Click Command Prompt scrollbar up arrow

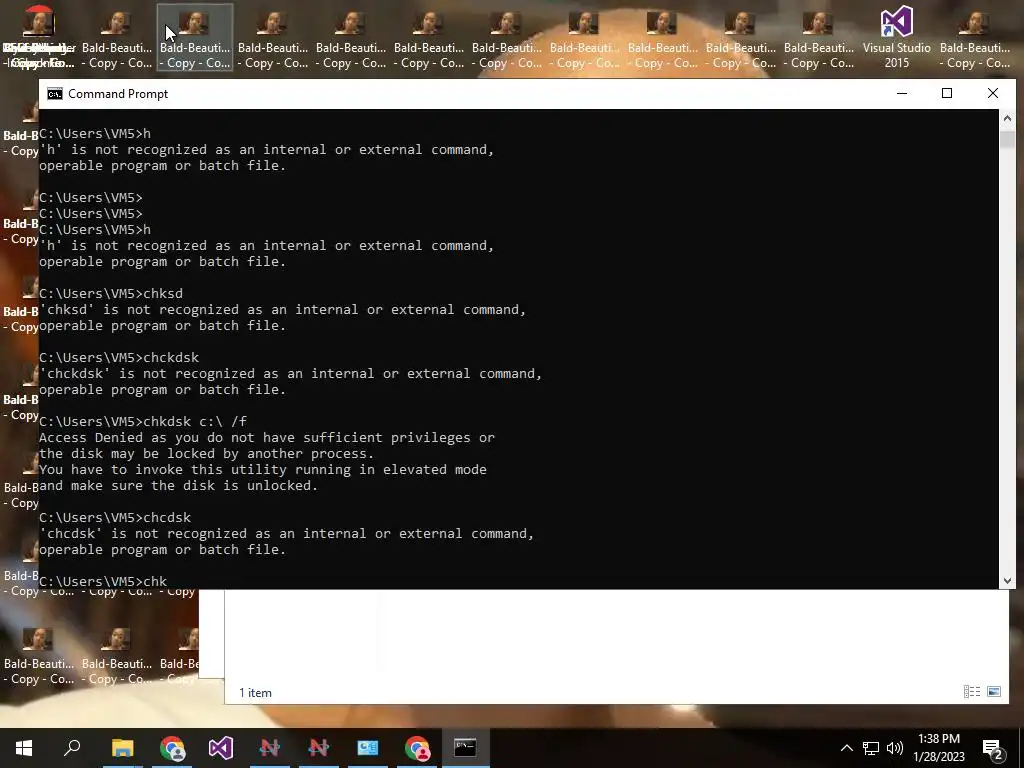point(1007,118)
